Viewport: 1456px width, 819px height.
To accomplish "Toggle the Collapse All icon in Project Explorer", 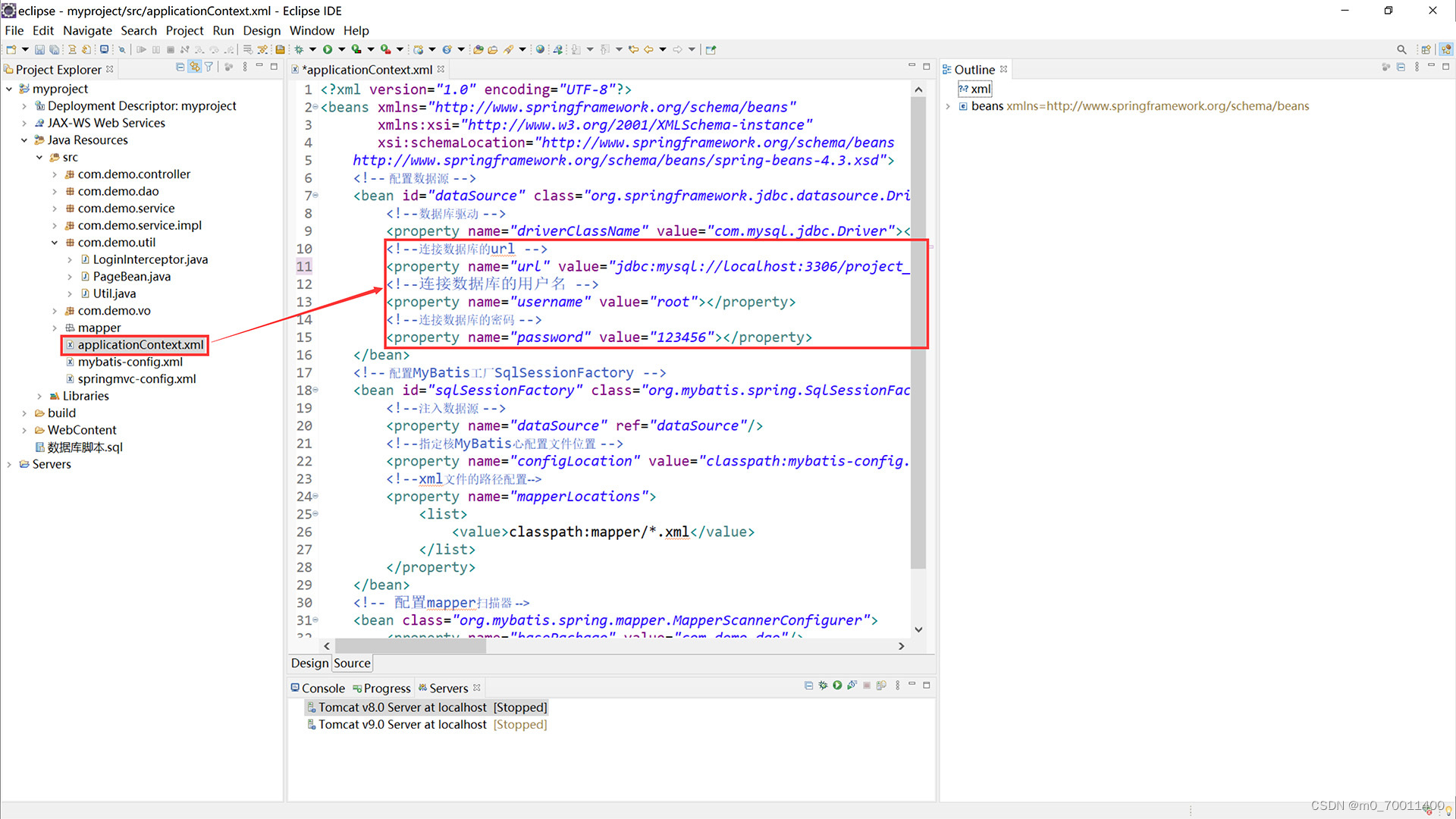I will [x=180, y=67].
